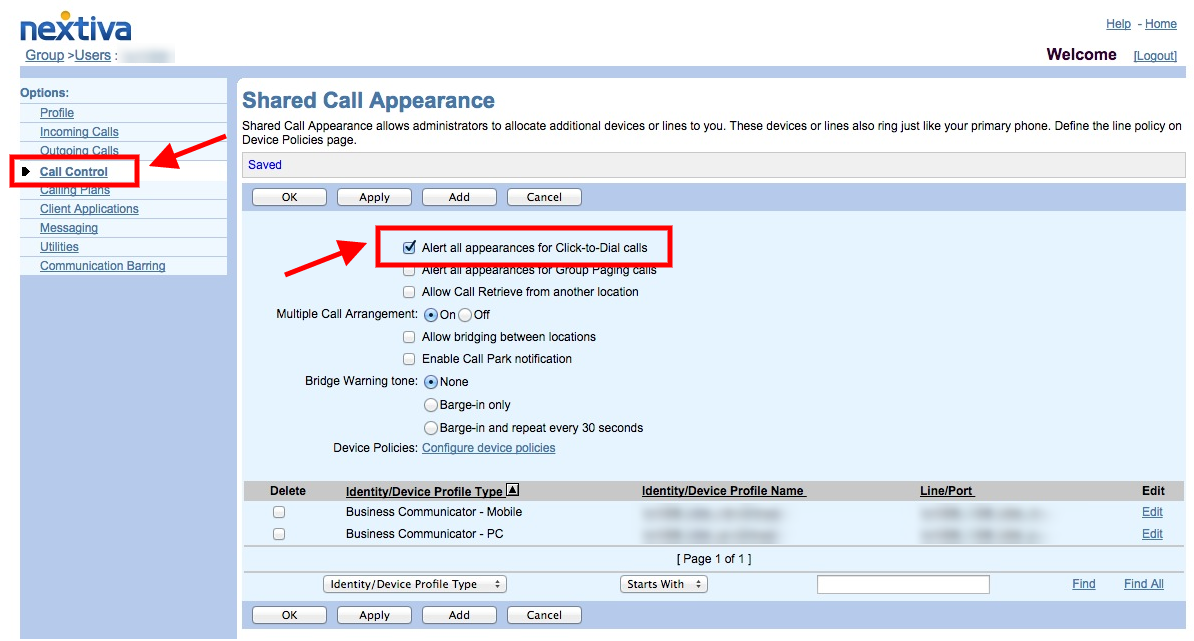This screenshot has width=1194, height=641.
Task: Log out of Nextiva
Action: (1154, 55)
